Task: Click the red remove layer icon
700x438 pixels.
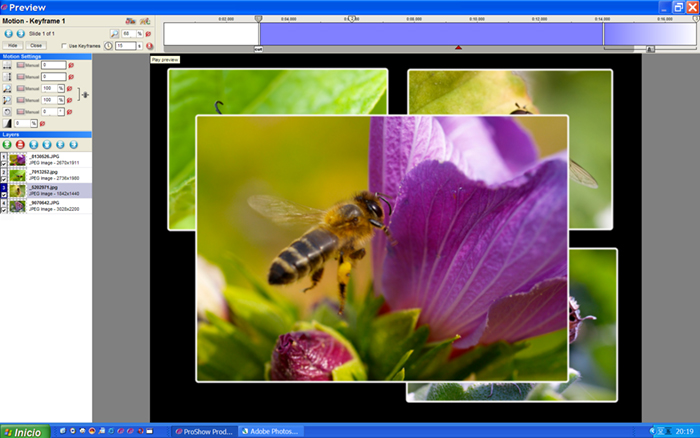Action: coord(21,144)
